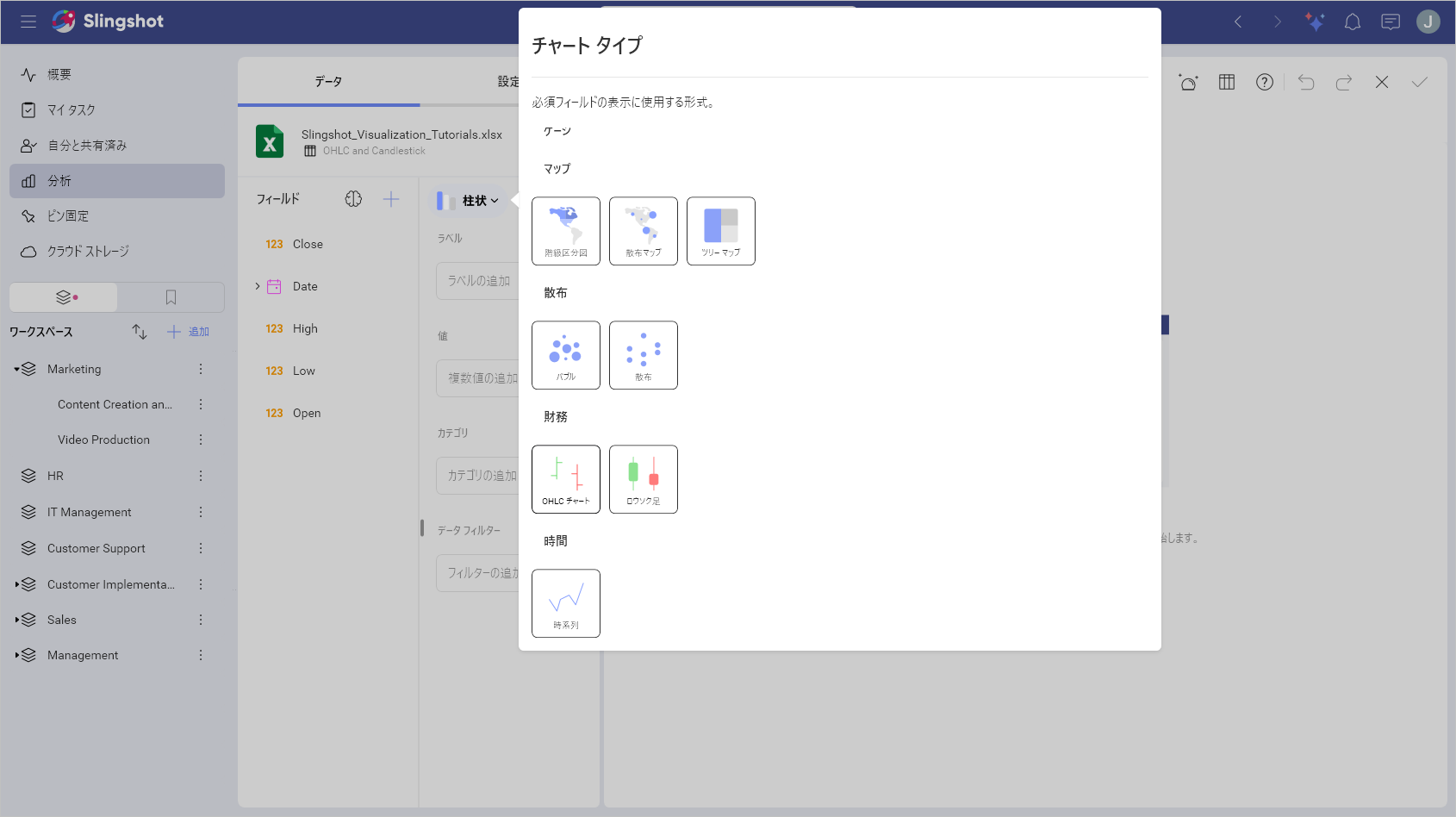This screenshot has width=1456, height=817.
Task: Open more options for HR workspace
Action: [201, 476]
